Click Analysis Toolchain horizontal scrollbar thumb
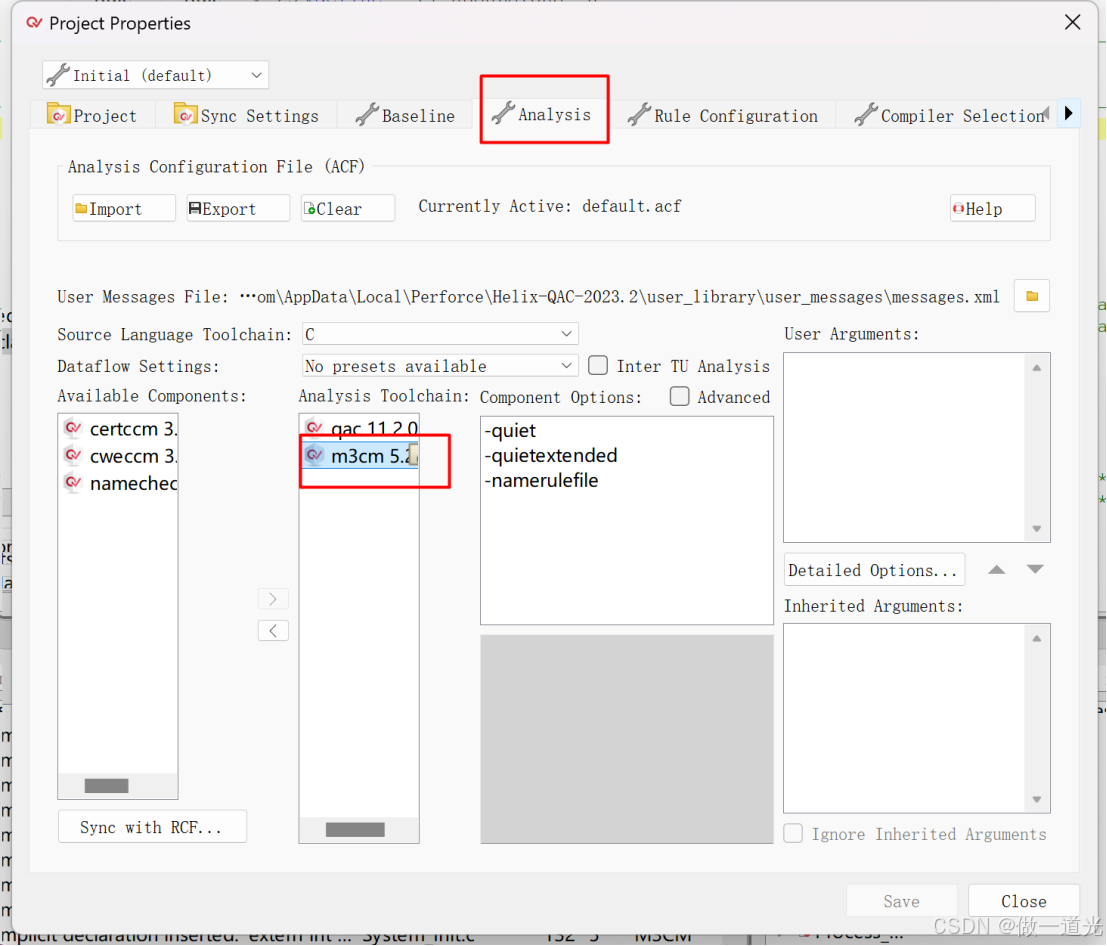Image resolution: width=1107 pixels, height=946 pixels. 355,830
